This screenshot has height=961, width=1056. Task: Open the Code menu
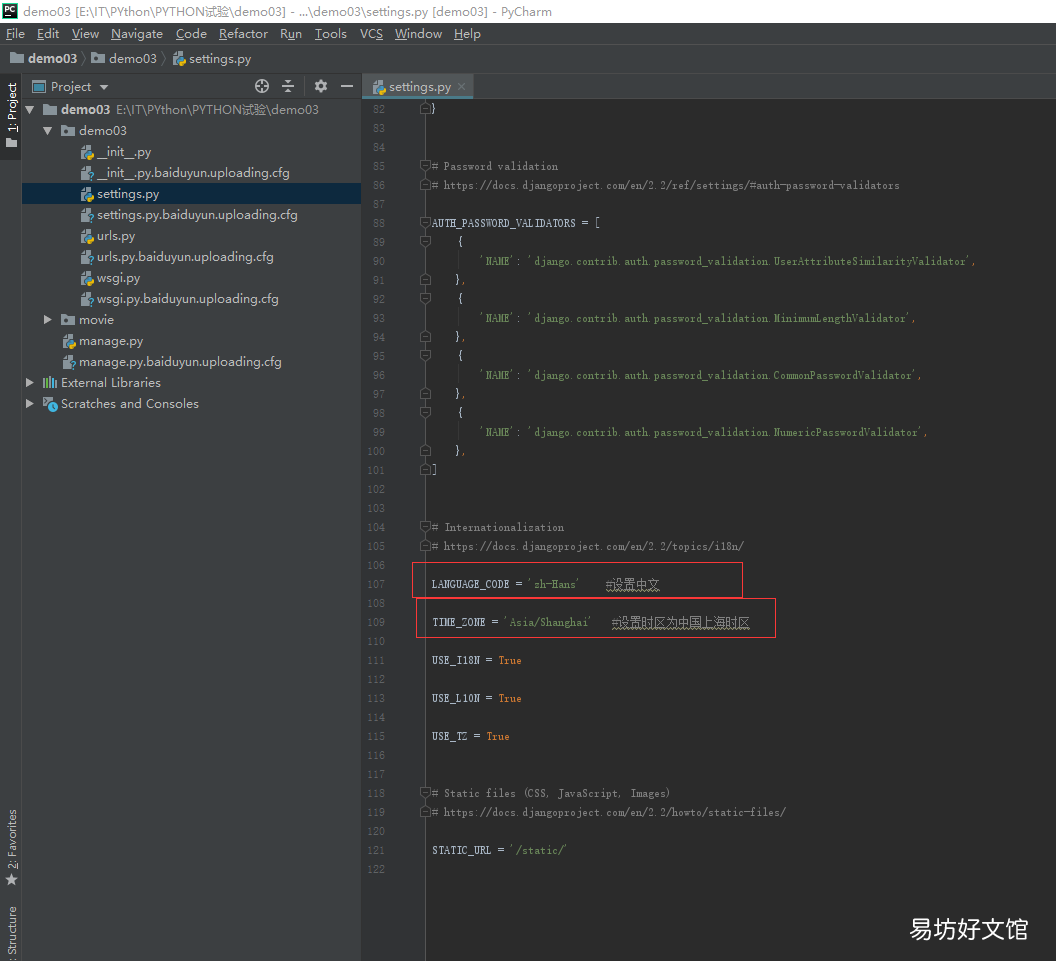click(191, 34)
